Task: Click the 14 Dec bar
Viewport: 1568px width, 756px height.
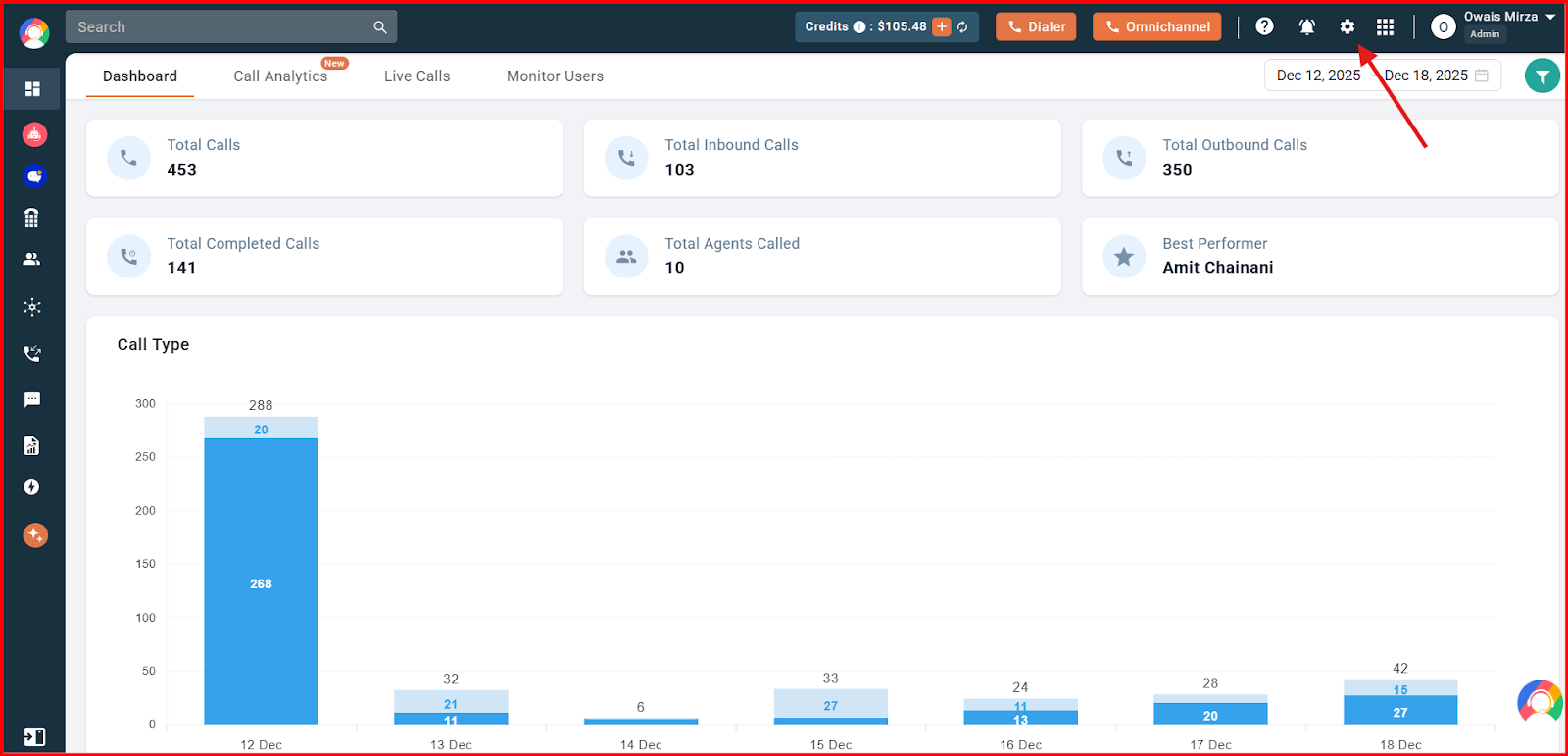Action: coord(641,722)
